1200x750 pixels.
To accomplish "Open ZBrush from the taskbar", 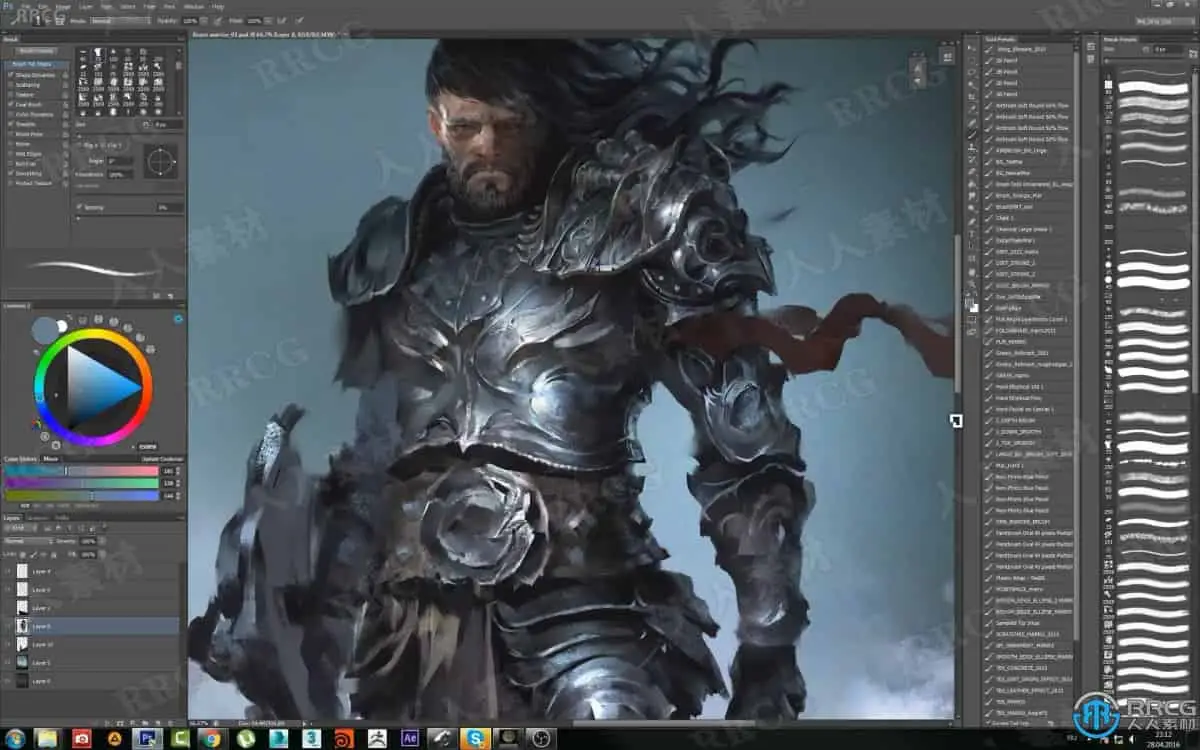I will click(x=376, y=738).
